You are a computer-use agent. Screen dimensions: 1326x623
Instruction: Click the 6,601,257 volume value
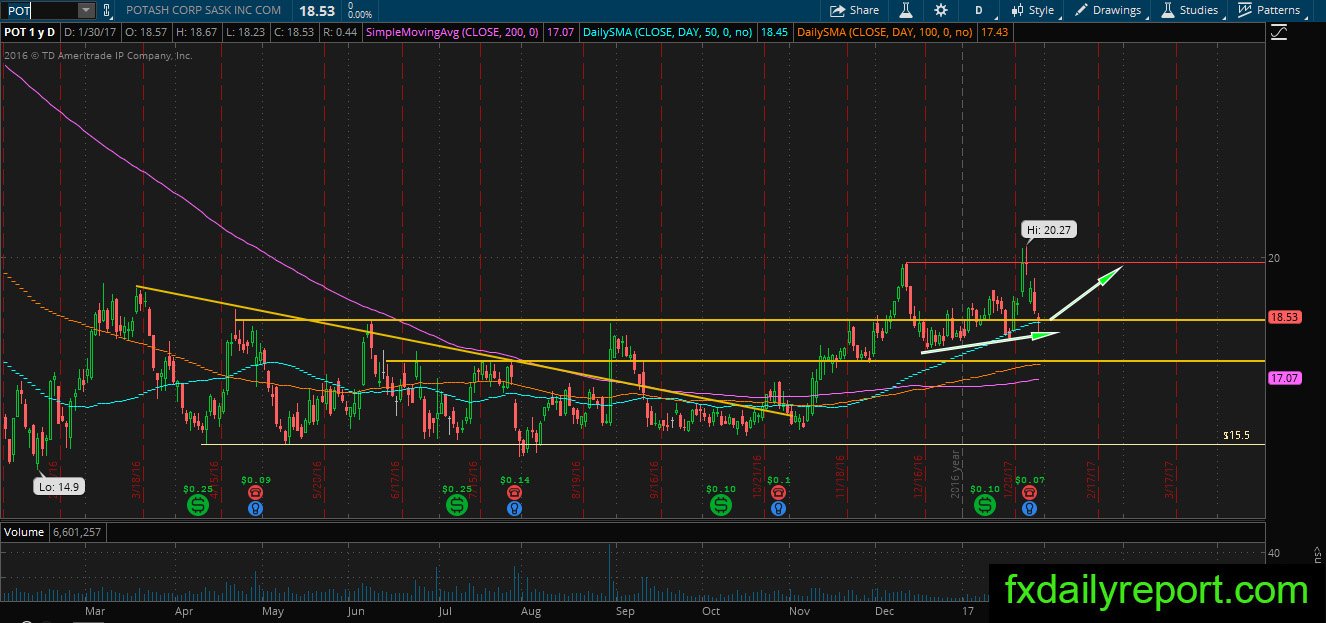click(x=77, y=532)
